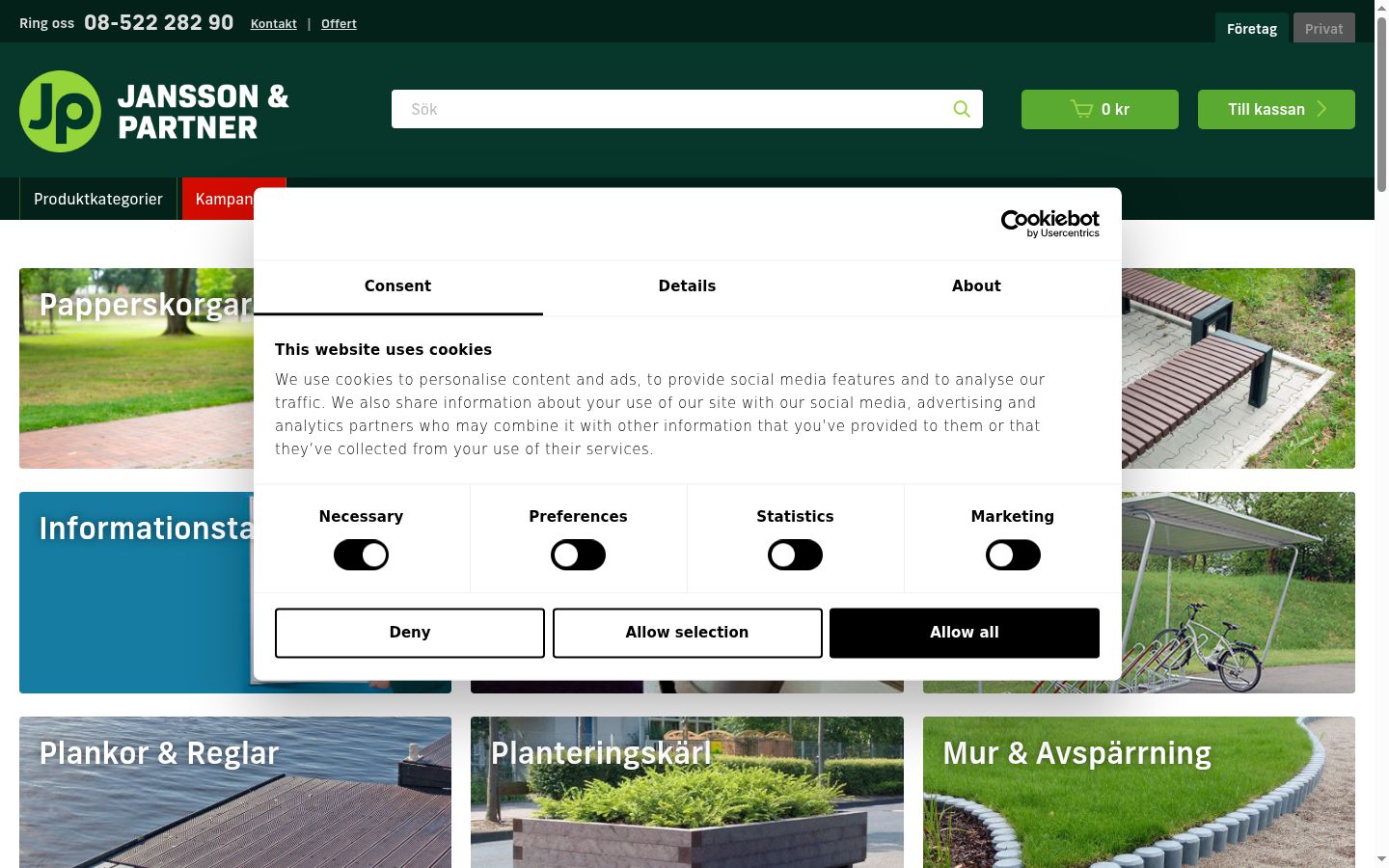Open the Mur & Avspärrning category tile
The image size is (1389, 868).
click(x=1139, y=792)
